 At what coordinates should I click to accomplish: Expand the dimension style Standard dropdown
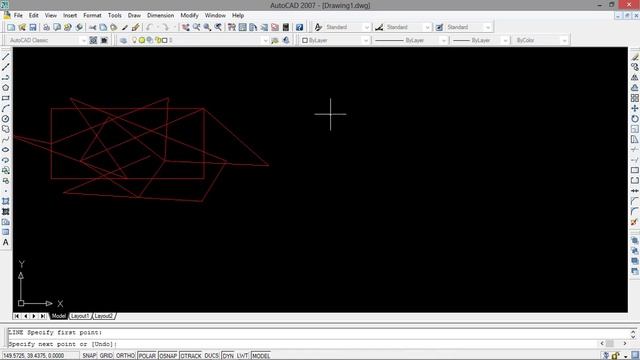[427, 27]
